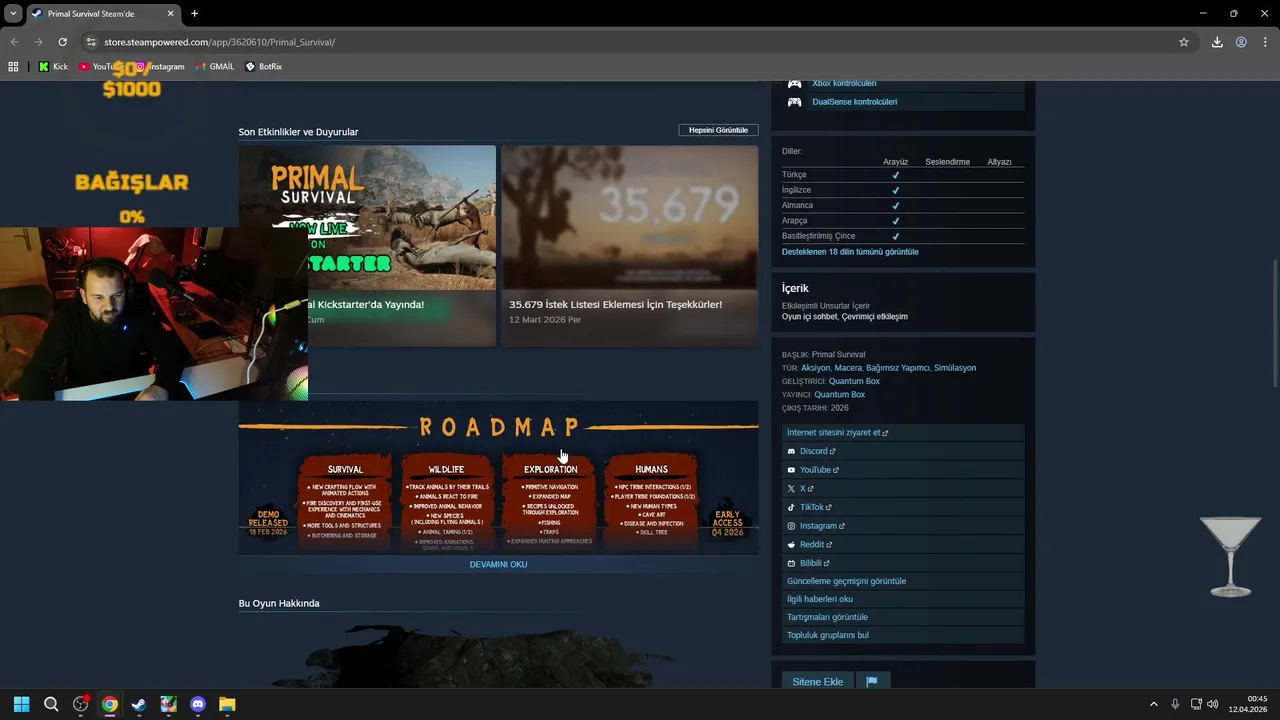Click the YouTube icon in the links list
Viewport: 1280px width, 720px height.
click(x=791, y=470)
